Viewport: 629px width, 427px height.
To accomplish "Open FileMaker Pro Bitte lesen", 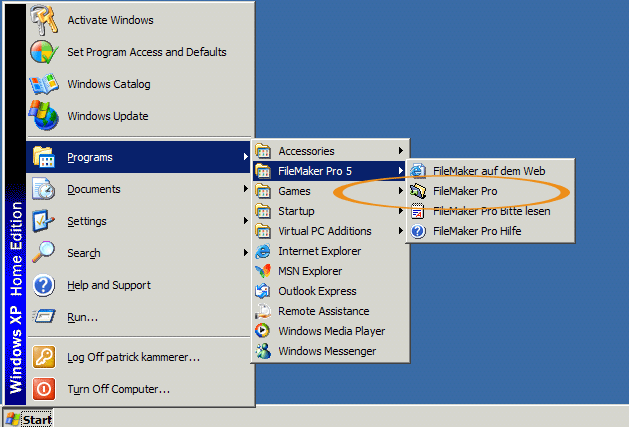I will click(491, 211).
